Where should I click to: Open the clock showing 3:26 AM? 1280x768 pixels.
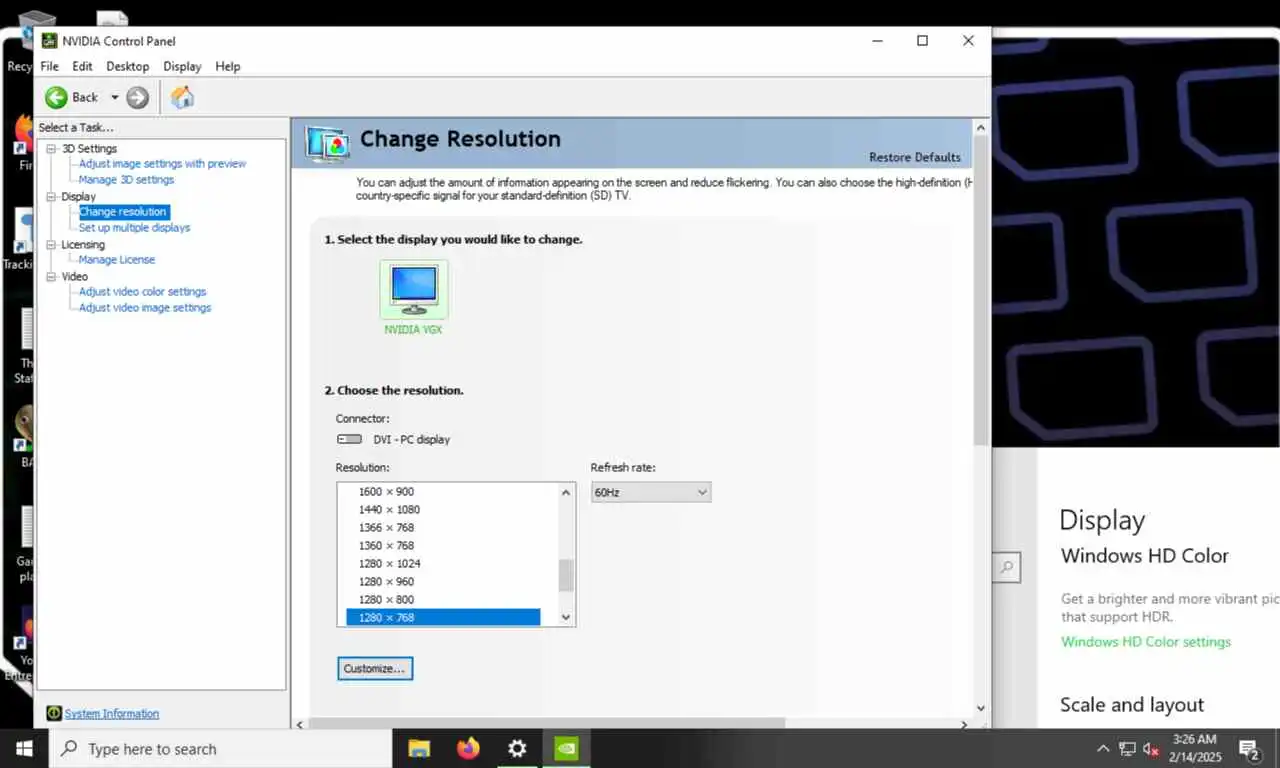point(1194,748)
